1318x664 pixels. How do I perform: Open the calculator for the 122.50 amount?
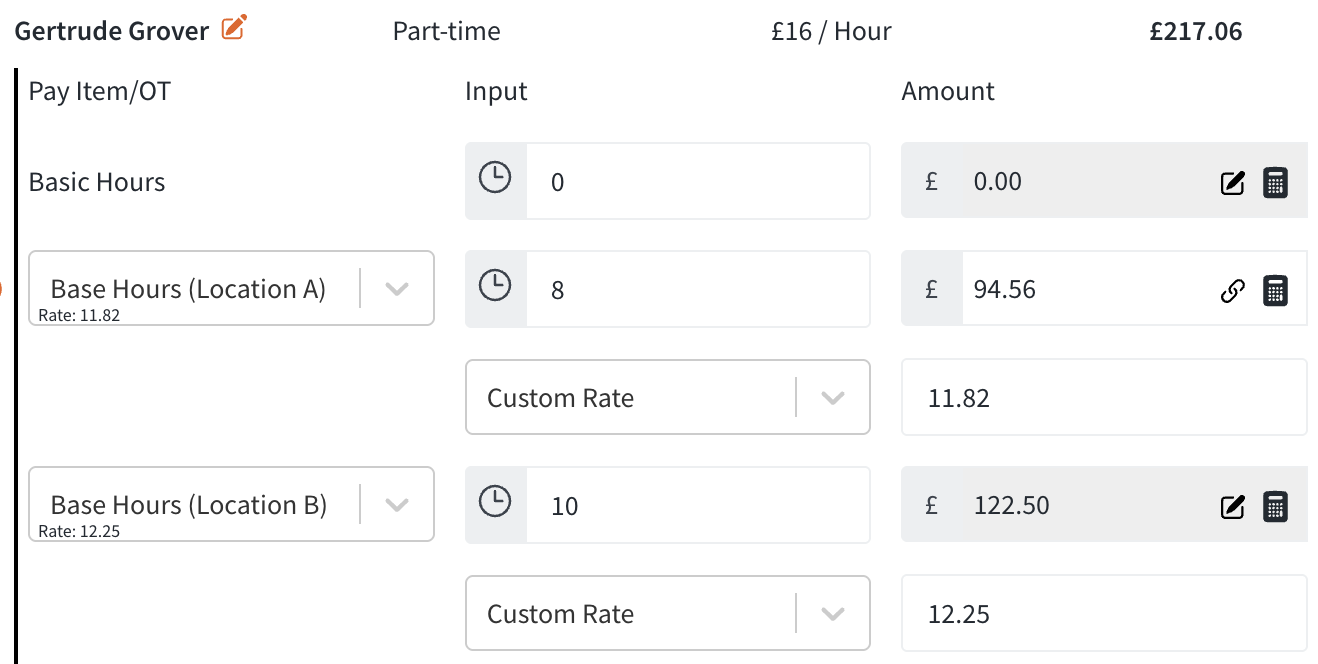(x=1275, y=507)
